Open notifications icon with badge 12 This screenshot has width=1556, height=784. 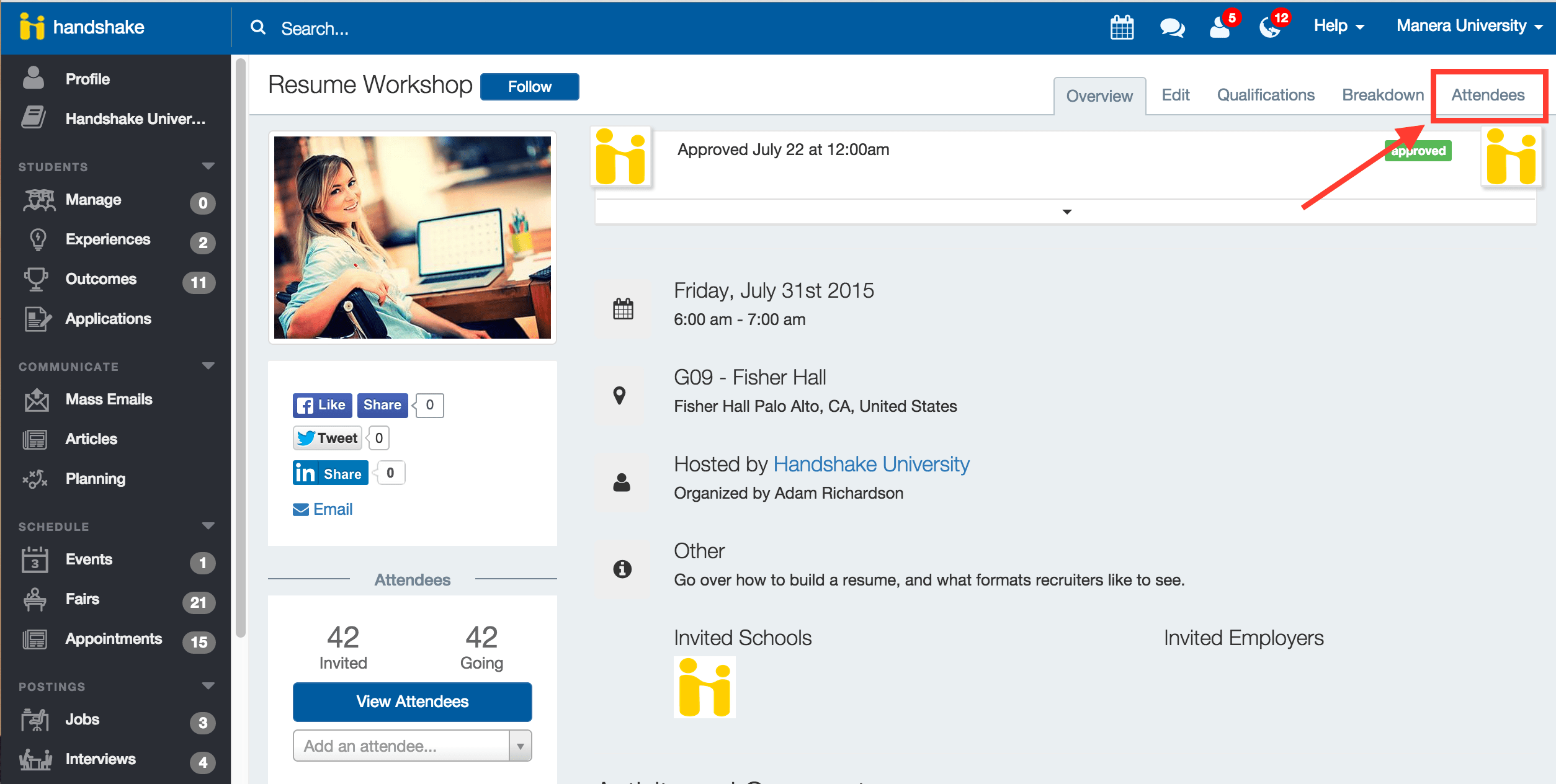tap(1271, 27)
